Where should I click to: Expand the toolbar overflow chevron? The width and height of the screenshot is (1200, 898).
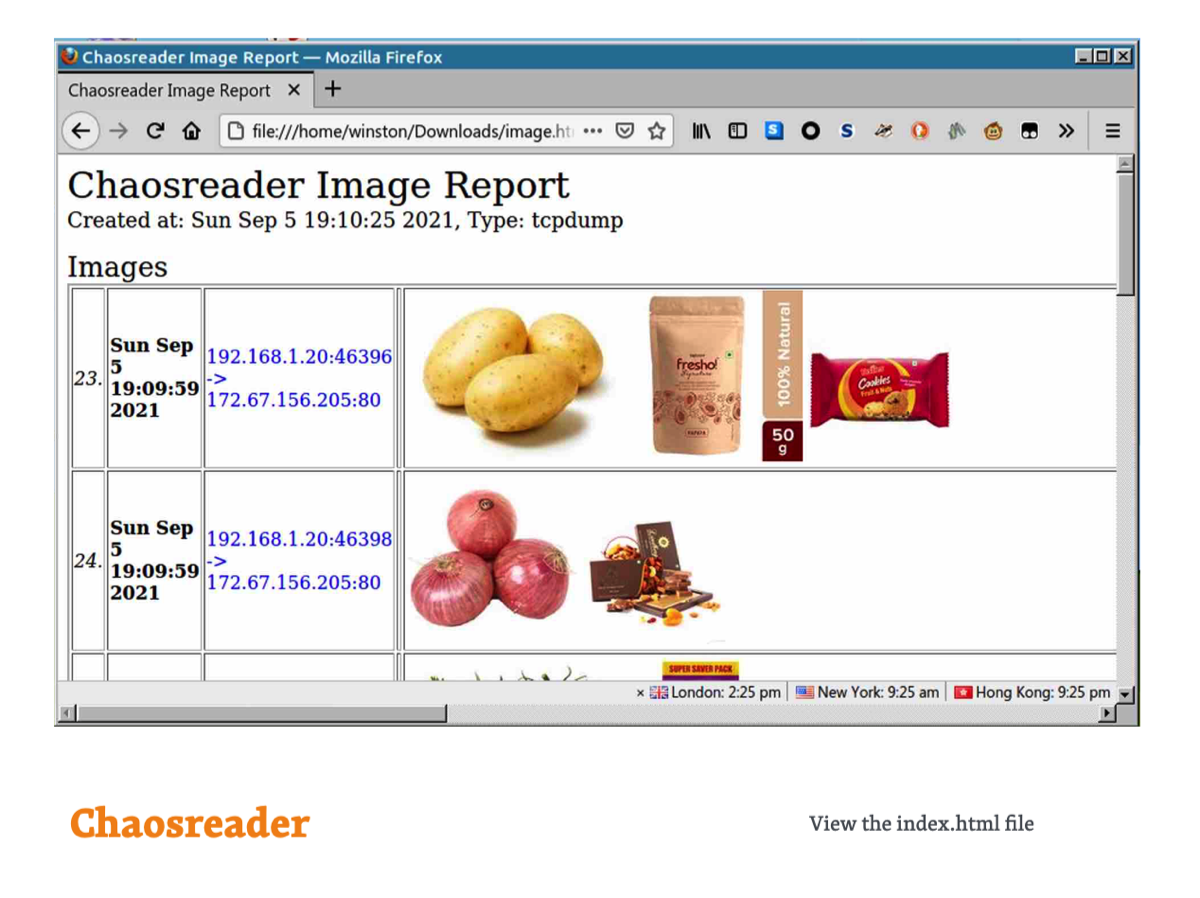coord(1066,131)
